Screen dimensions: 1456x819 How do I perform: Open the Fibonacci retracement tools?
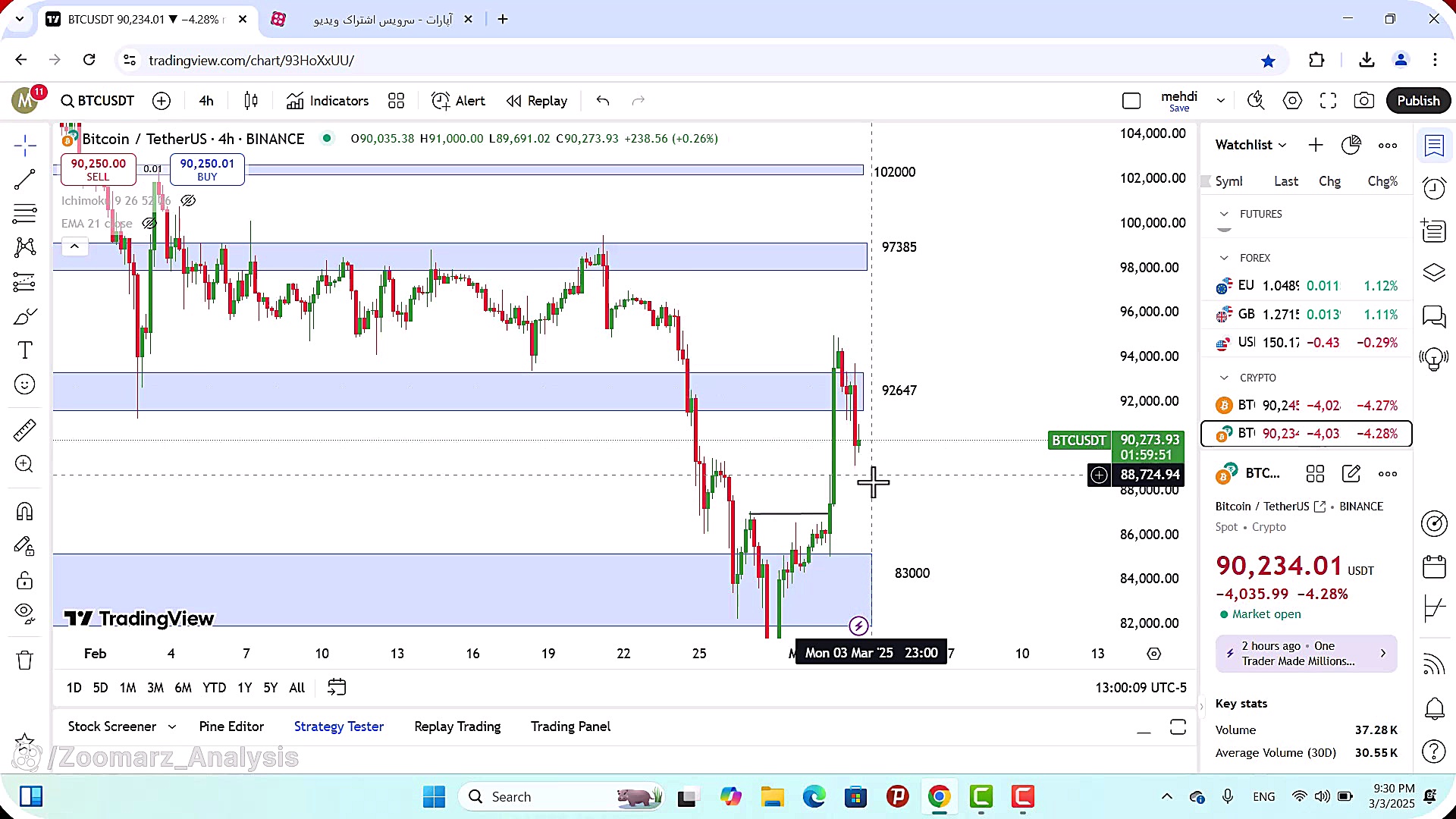point(24,214)
